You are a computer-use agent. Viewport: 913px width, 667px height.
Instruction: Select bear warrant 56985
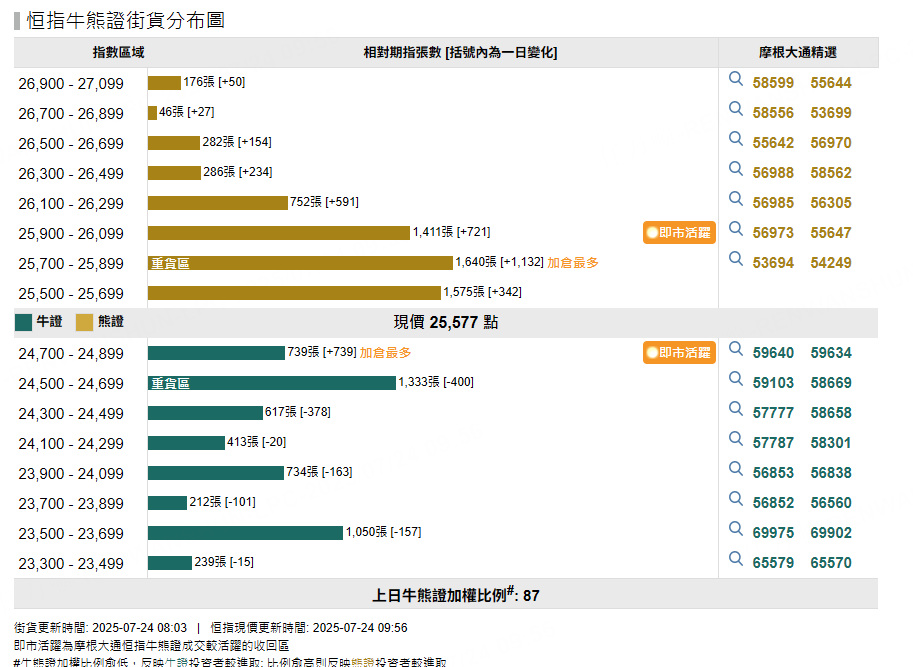click(x=773, y=203)
